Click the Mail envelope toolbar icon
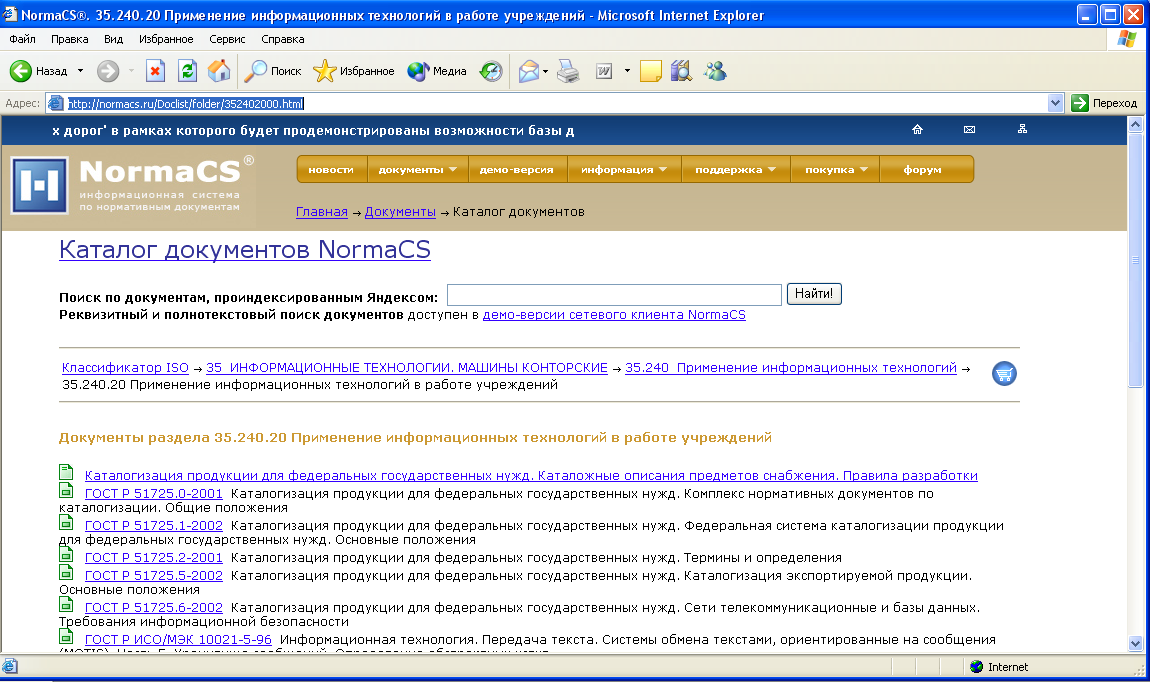 click(529, 71)
